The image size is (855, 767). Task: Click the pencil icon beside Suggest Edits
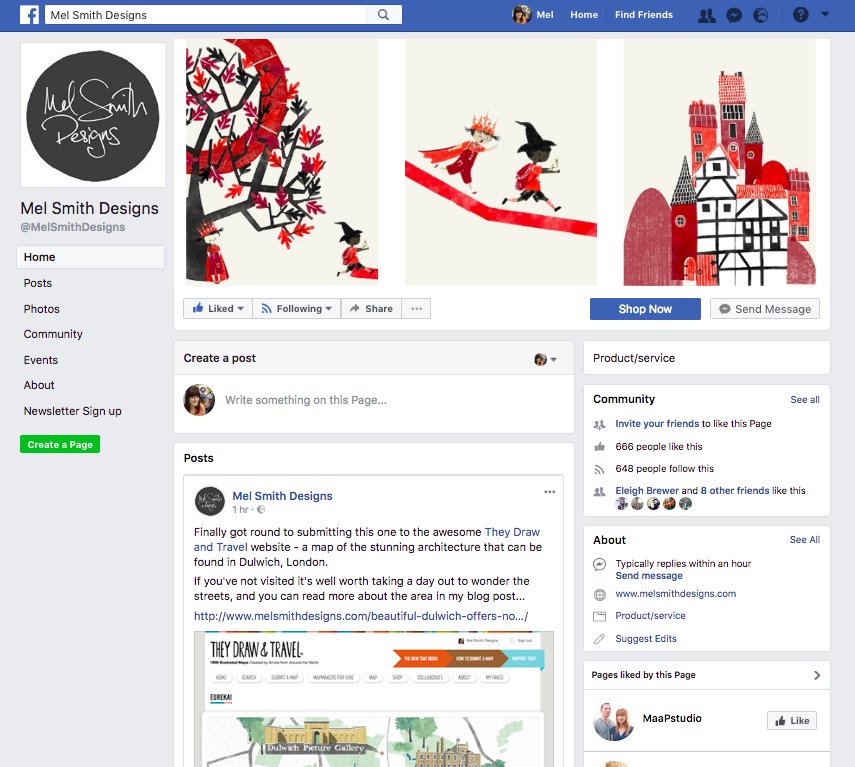click(600, 639)
